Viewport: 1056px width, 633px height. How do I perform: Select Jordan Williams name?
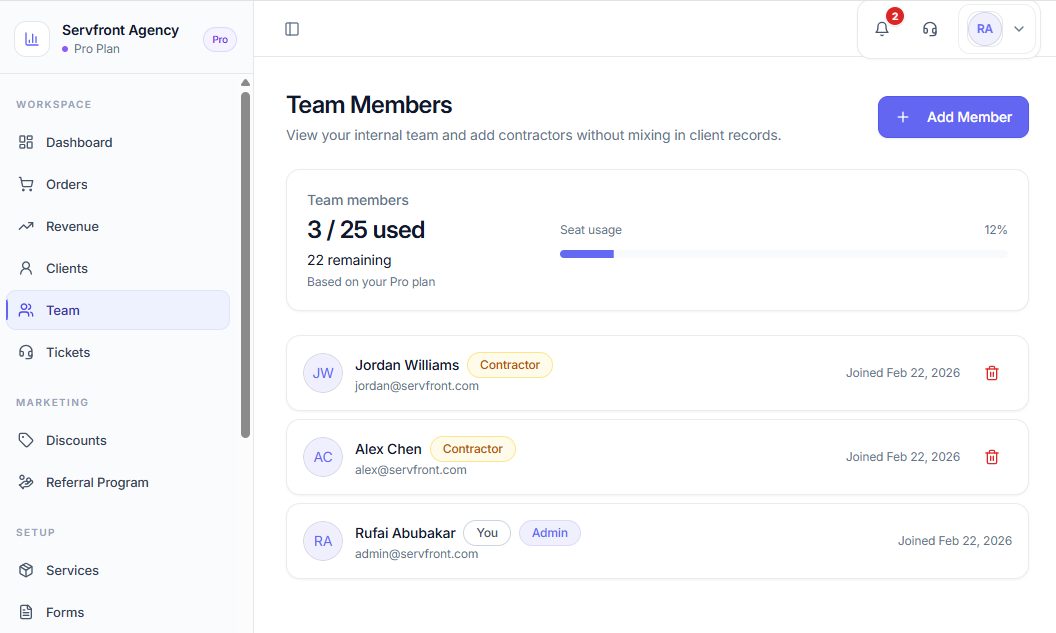coord(407,365)
